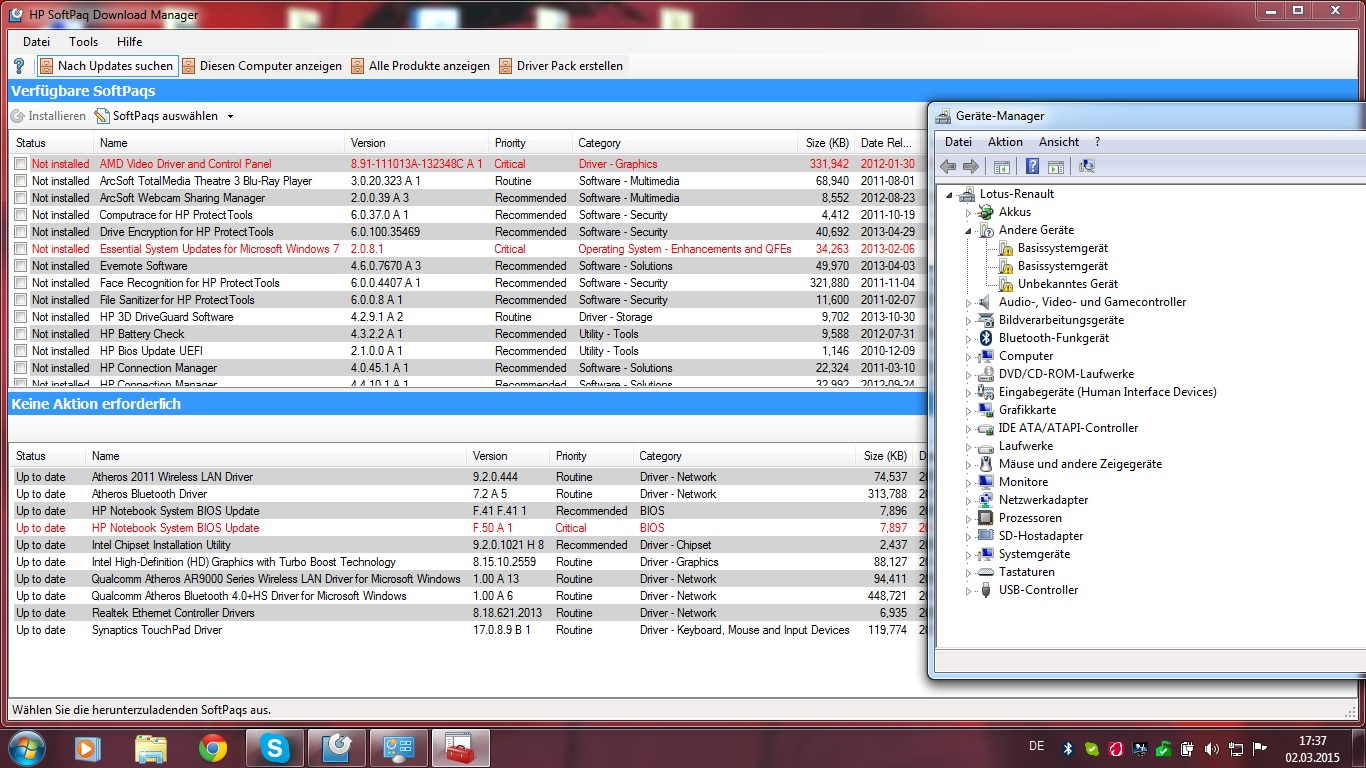The image size is (1366, 768).
Task: Launch Google Chrome from taskbar
Action: pyautogui.click(x=212, y=747)
